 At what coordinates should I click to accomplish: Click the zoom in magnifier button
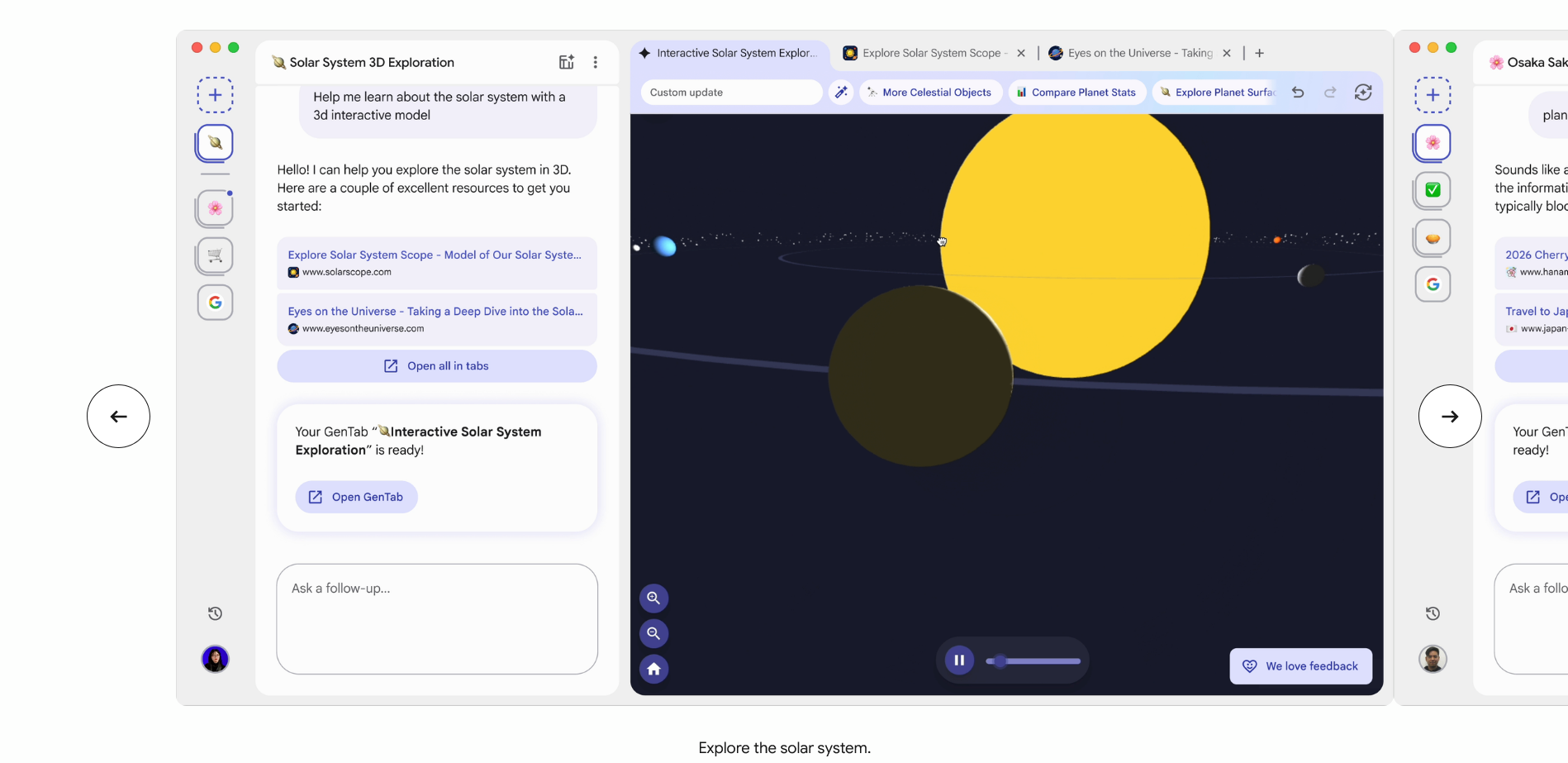click(653, 598)
